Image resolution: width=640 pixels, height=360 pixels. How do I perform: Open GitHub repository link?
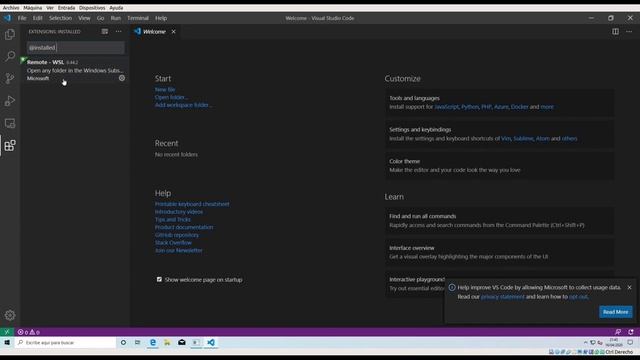coord(177,235)
